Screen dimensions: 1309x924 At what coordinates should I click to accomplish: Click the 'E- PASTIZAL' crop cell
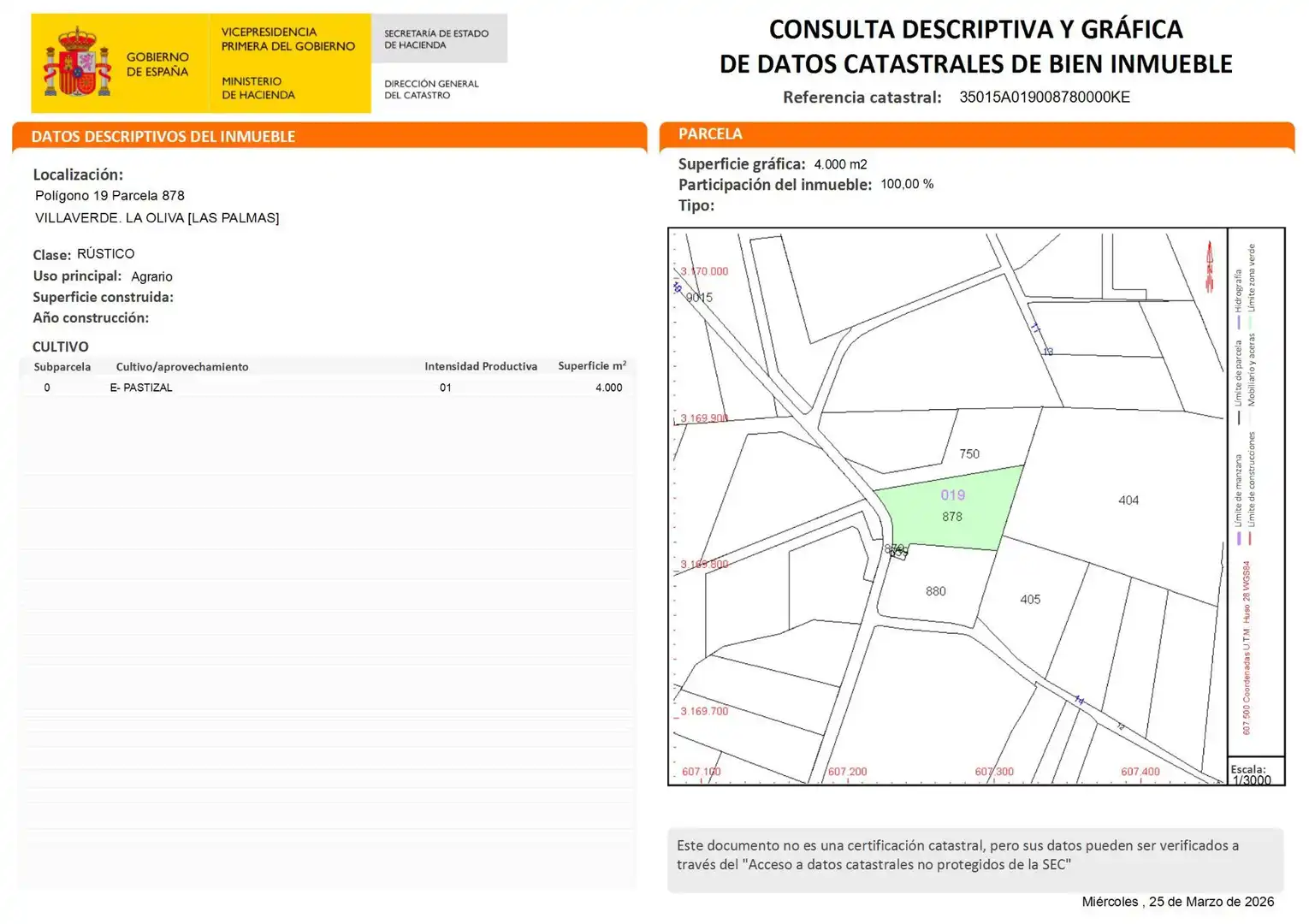pos(141,388)
